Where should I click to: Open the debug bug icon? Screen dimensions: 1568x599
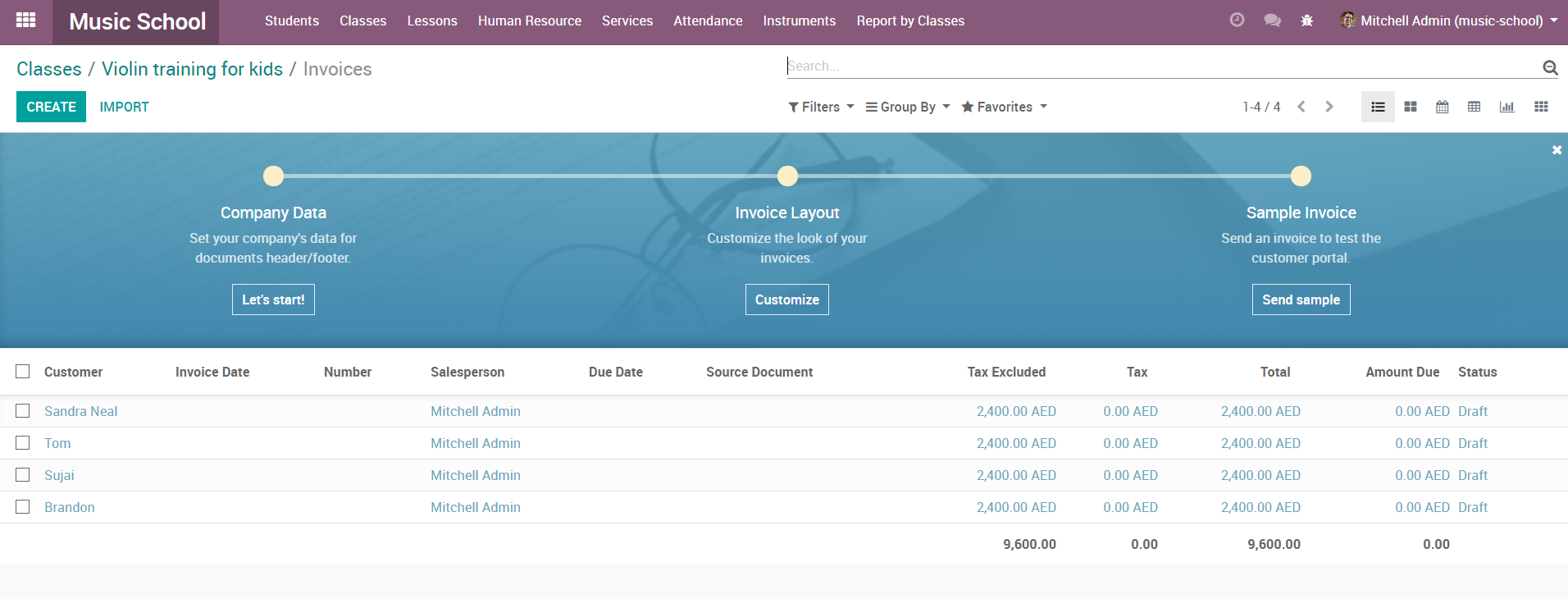(1307, 21)
